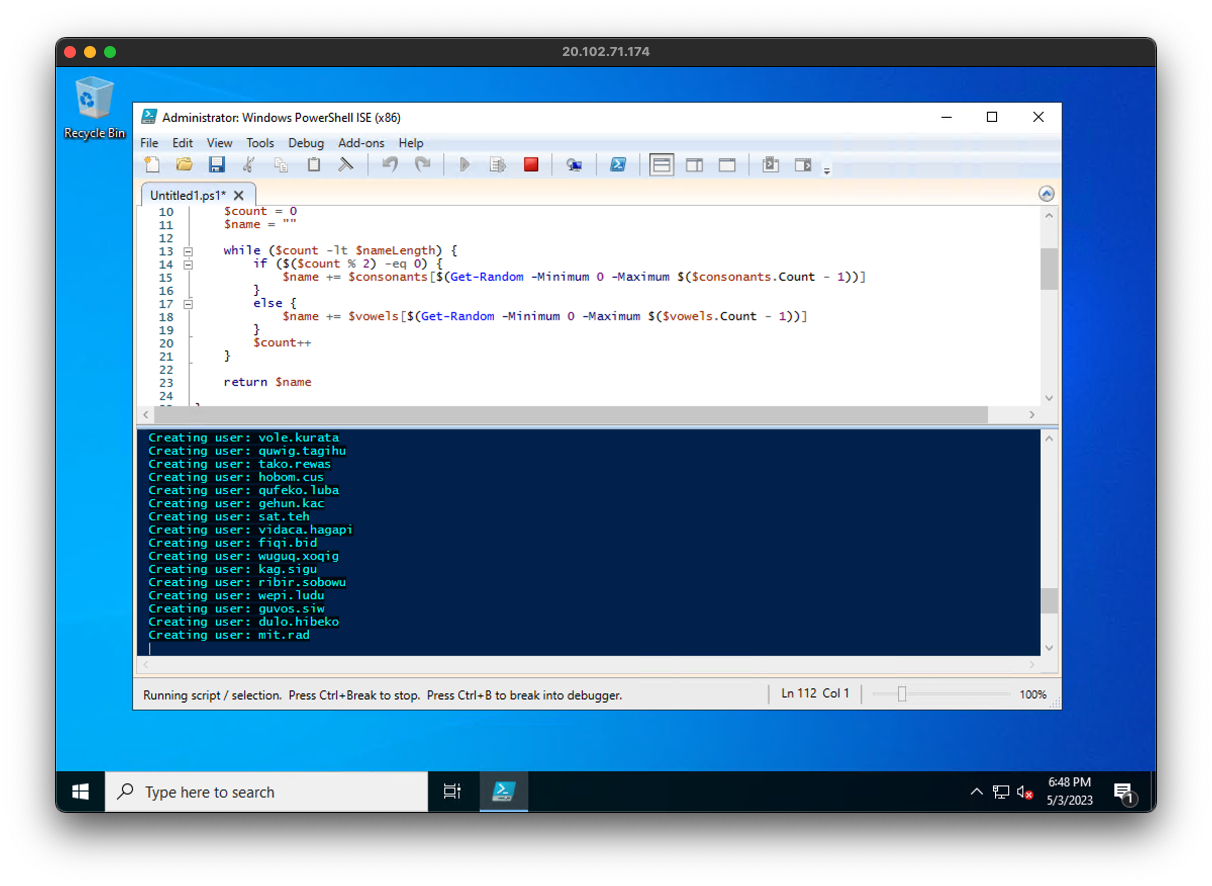Collapse the while loop code block
This screenshot has width=1212, height=886.
coord(188,250)
